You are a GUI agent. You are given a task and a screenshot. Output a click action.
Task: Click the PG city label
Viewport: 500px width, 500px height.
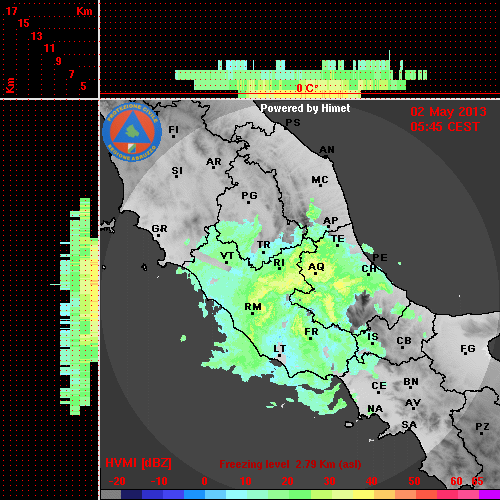[249, 196]
